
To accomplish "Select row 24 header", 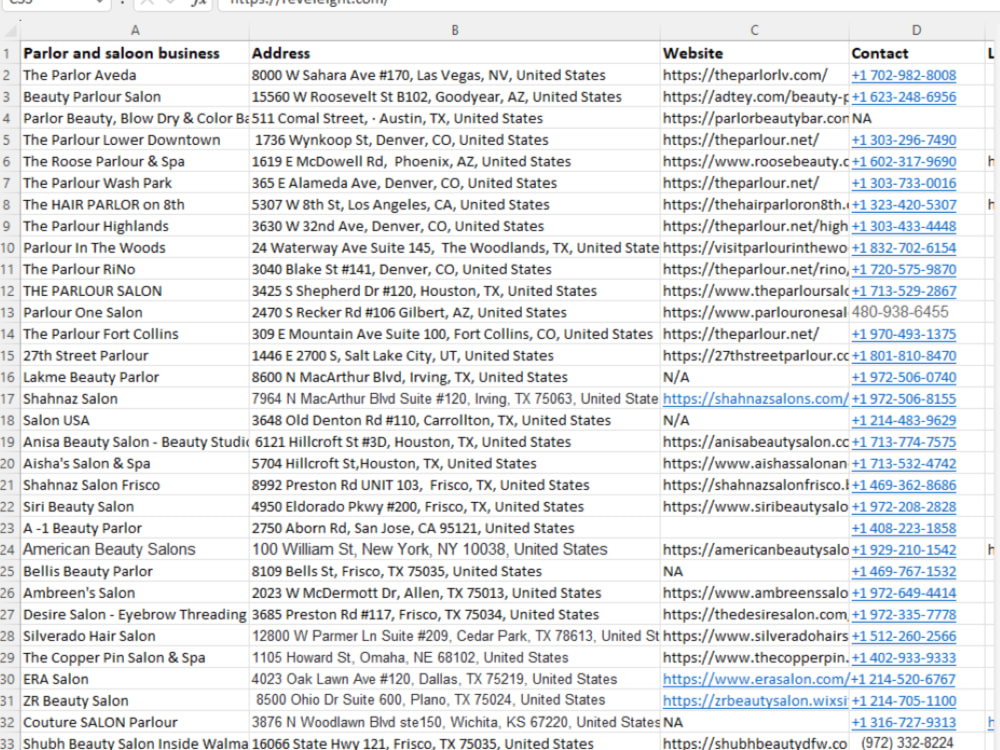I will pos(8,550).
